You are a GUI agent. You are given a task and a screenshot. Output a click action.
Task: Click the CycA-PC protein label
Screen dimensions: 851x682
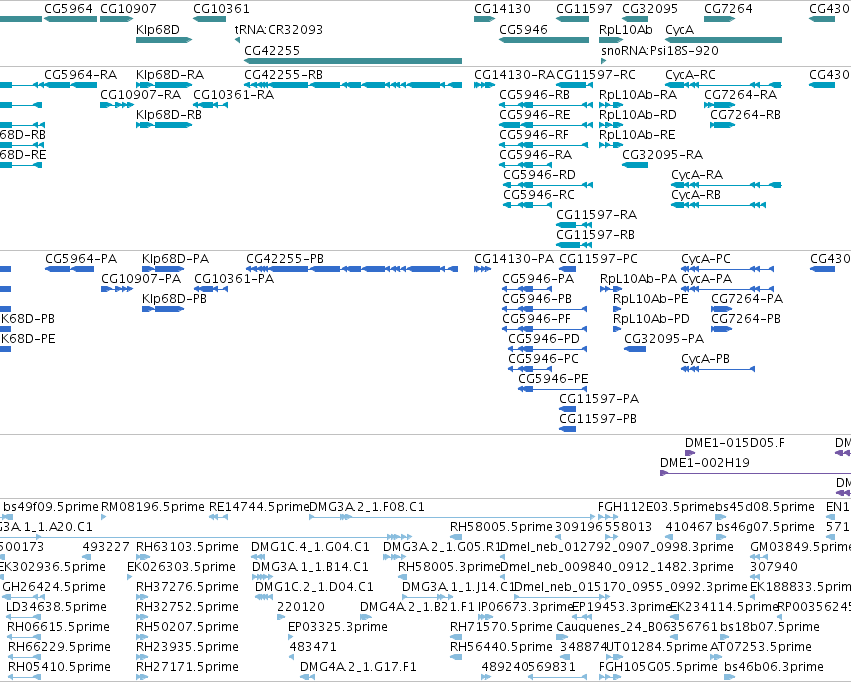tap(706, 259)
